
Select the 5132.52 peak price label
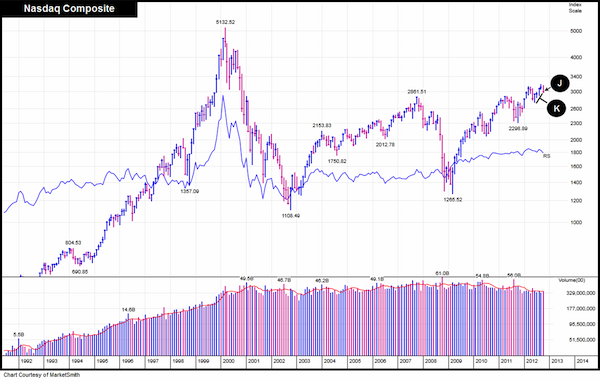point(225,22)
